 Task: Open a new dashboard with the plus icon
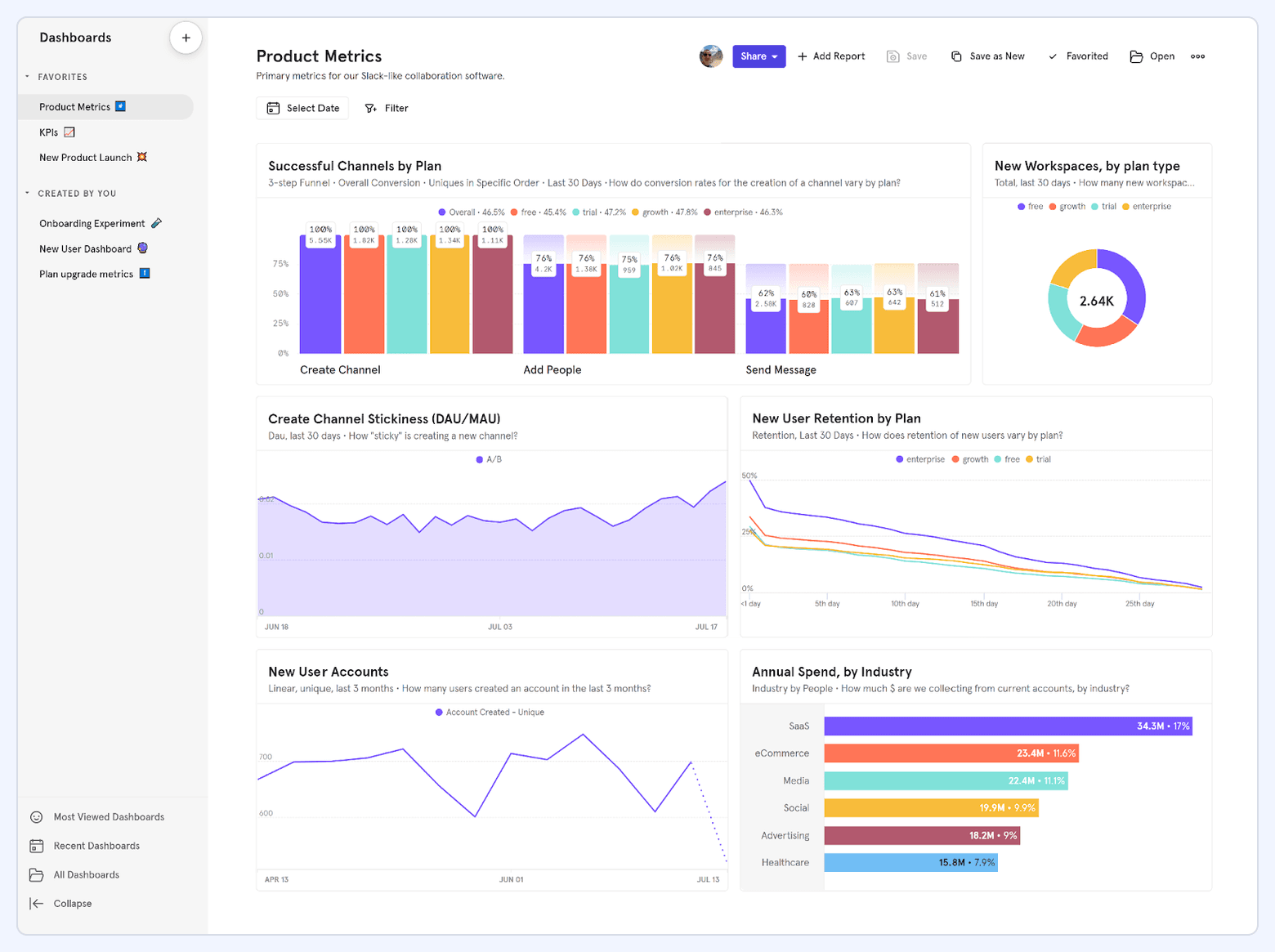pos(186,38)
